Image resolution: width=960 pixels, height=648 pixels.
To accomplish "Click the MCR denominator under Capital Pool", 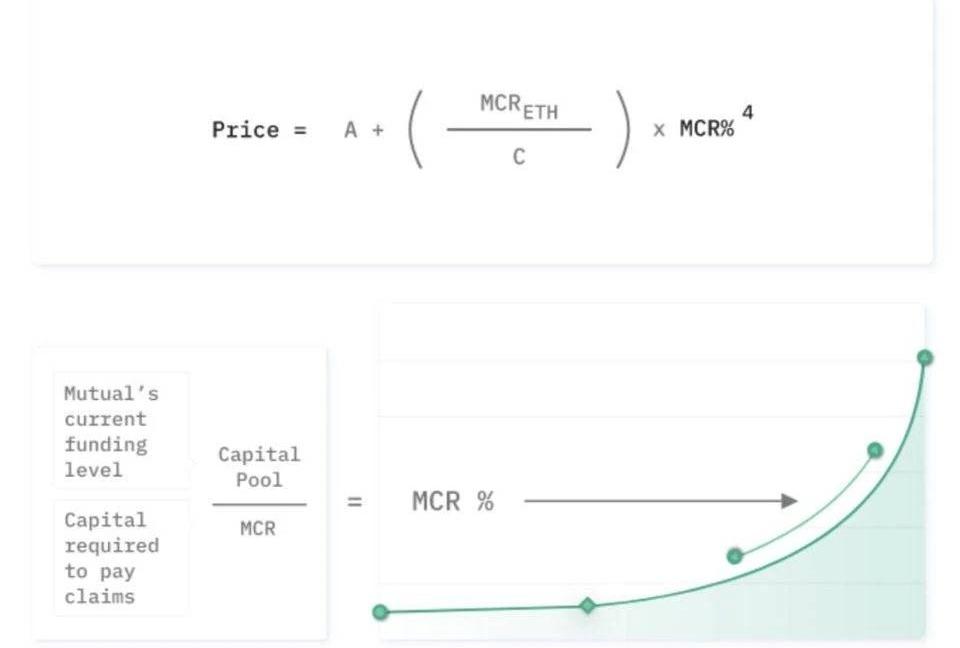I will click(258, 528).
